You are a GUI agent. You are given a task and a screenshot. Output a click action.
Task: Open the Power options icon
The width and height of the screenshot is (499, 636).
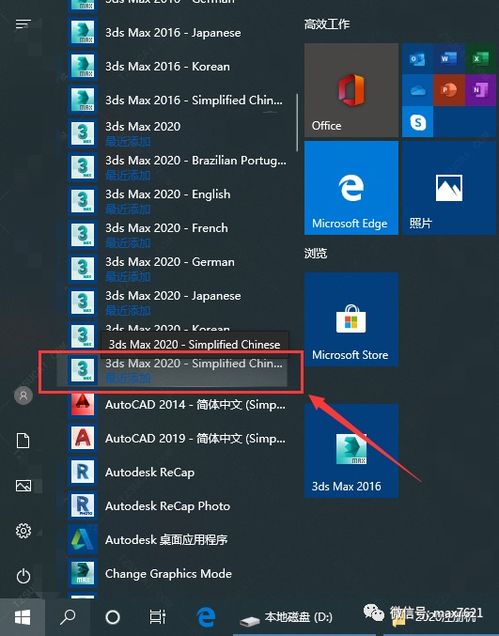(x=23, y=576)
